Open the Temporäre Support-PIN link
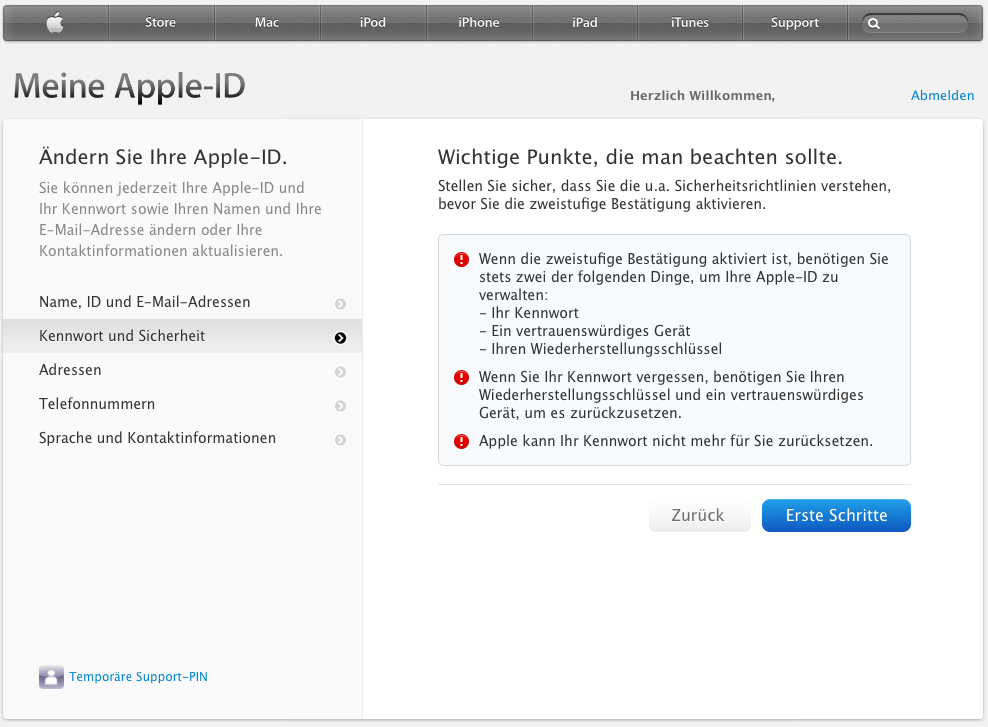 (x=139, y=677)
